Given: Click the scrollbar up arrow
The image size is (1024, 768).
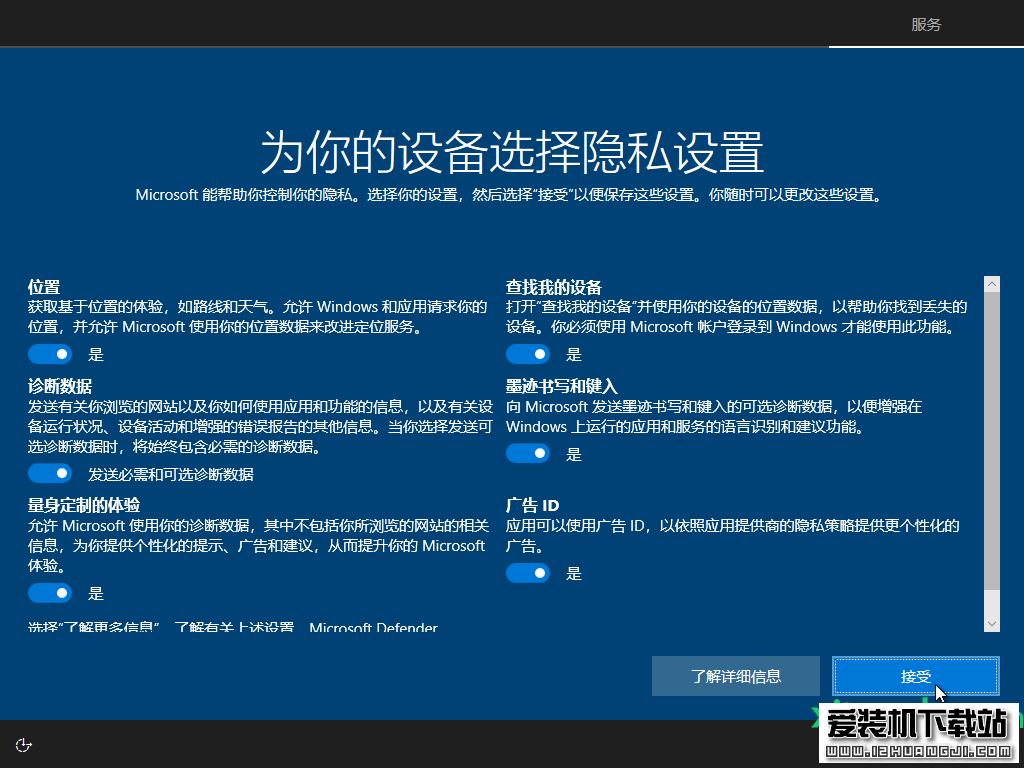Looking at the screenshot, I should 991,284.
